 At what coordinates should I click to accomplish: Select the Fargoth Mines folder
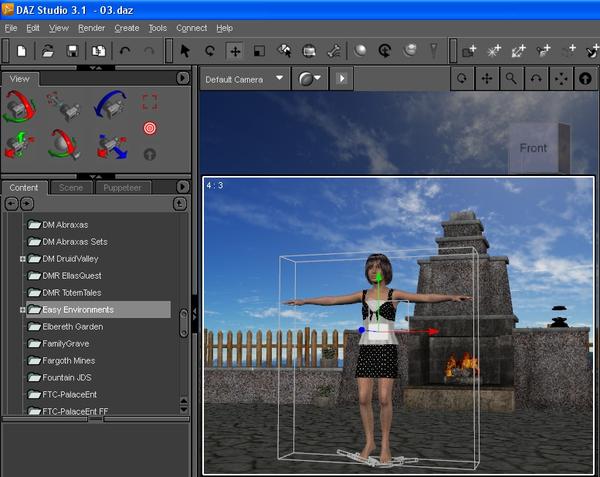tap(62, 361)
